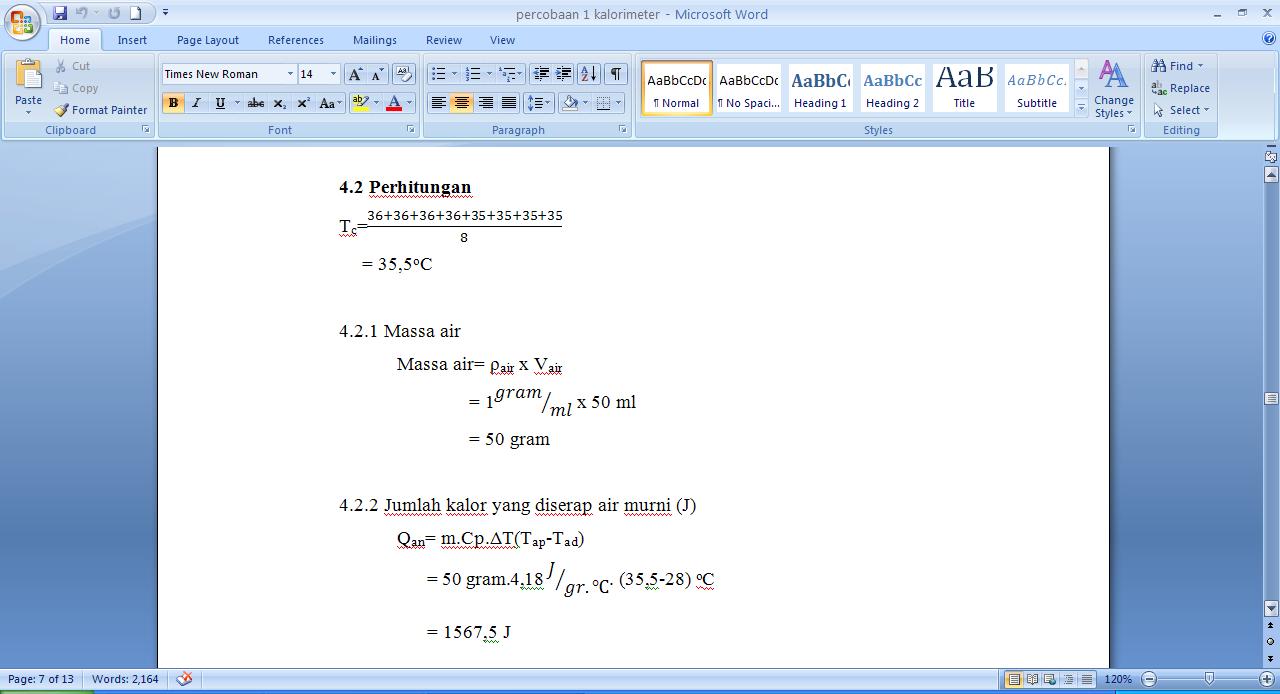Image resolution: width=1280 pixels, height=694 pixels.
Task: Align text left
Action: 438,103
